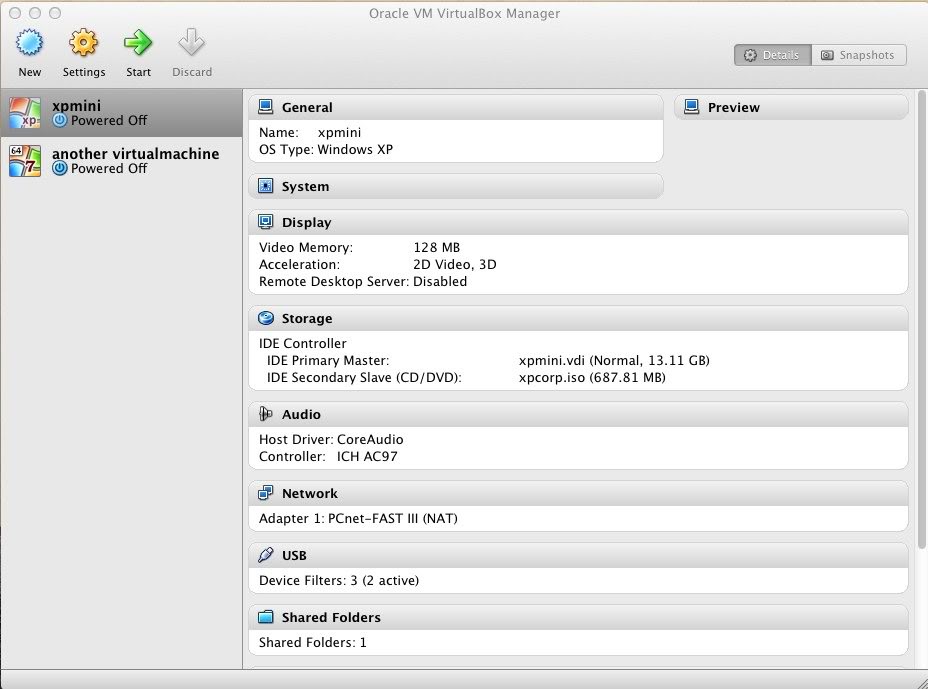
Task: Open the Network settings heading
Action: (578, 492)
